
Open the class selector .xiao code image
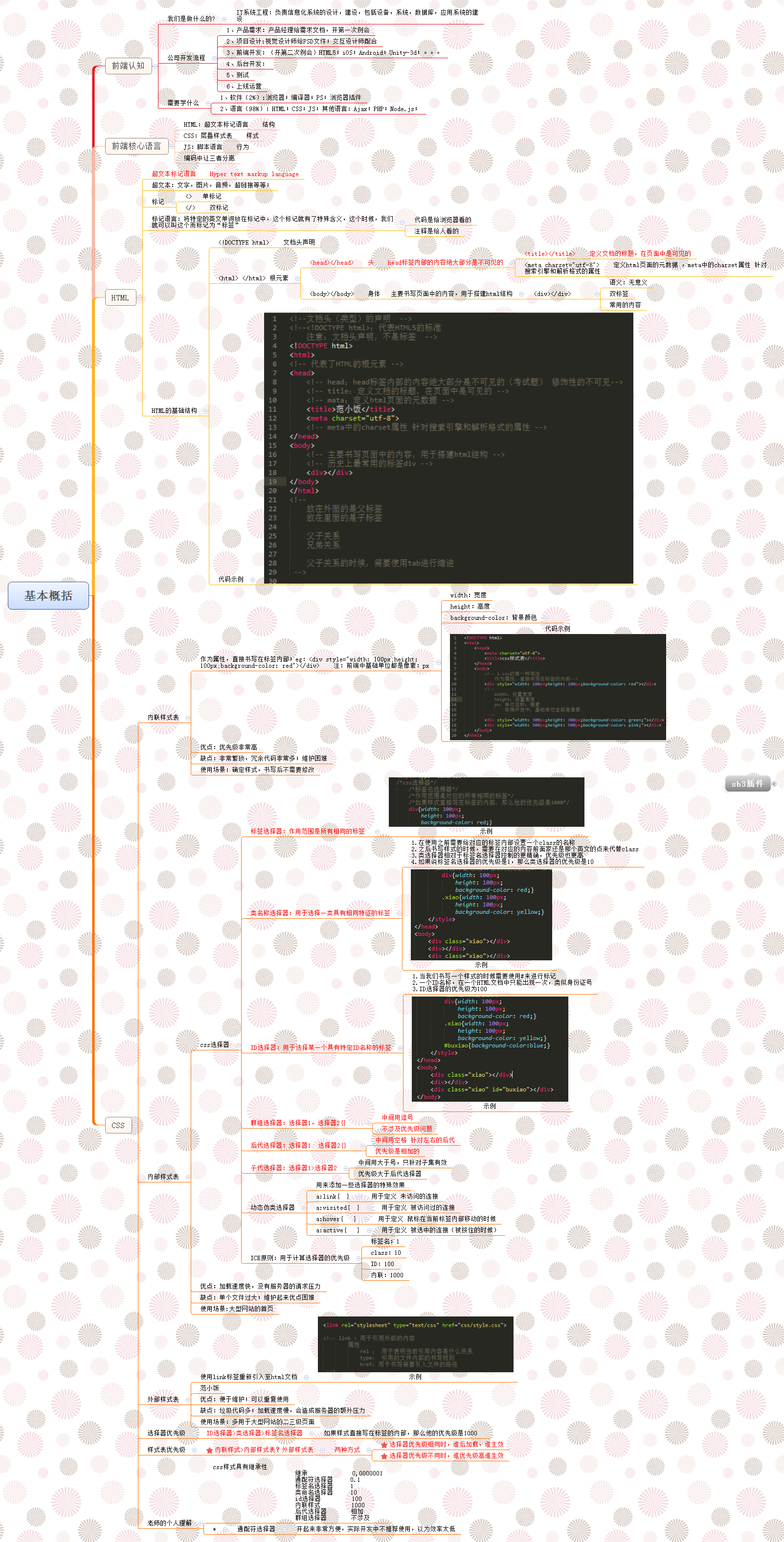[481, 915]
